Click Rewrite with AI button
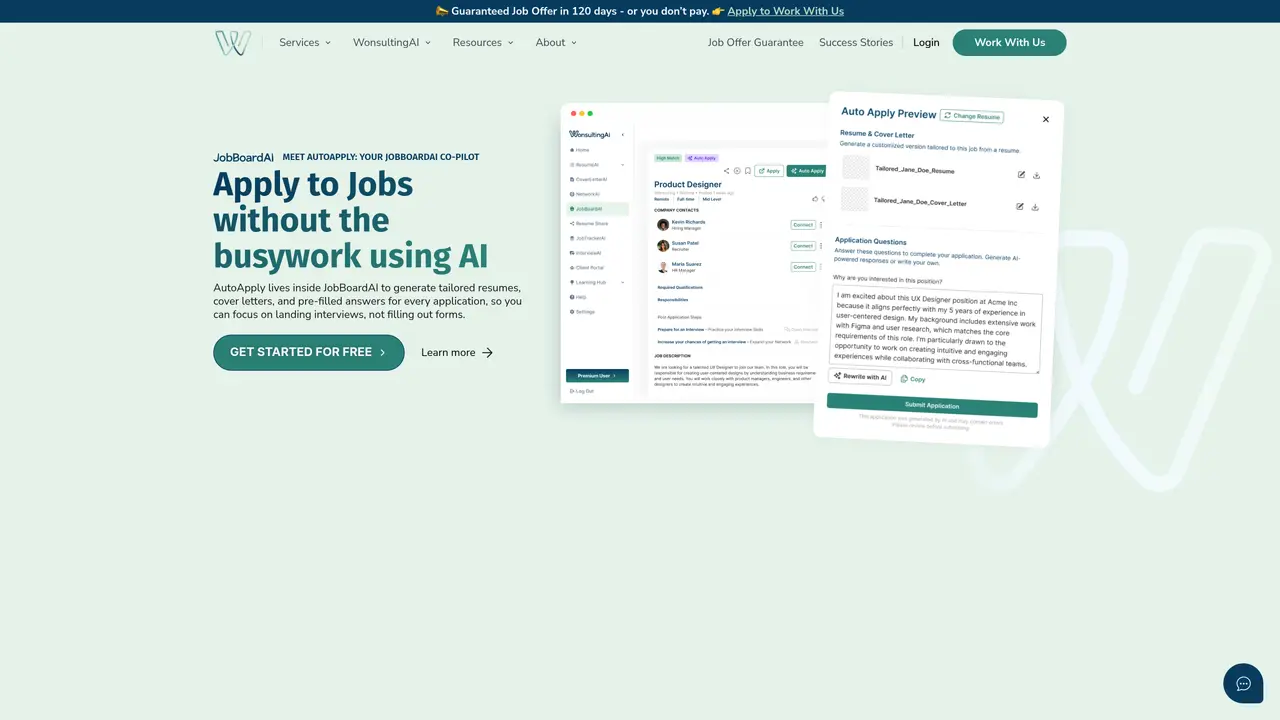1280x720 pixels. [861, 377]
